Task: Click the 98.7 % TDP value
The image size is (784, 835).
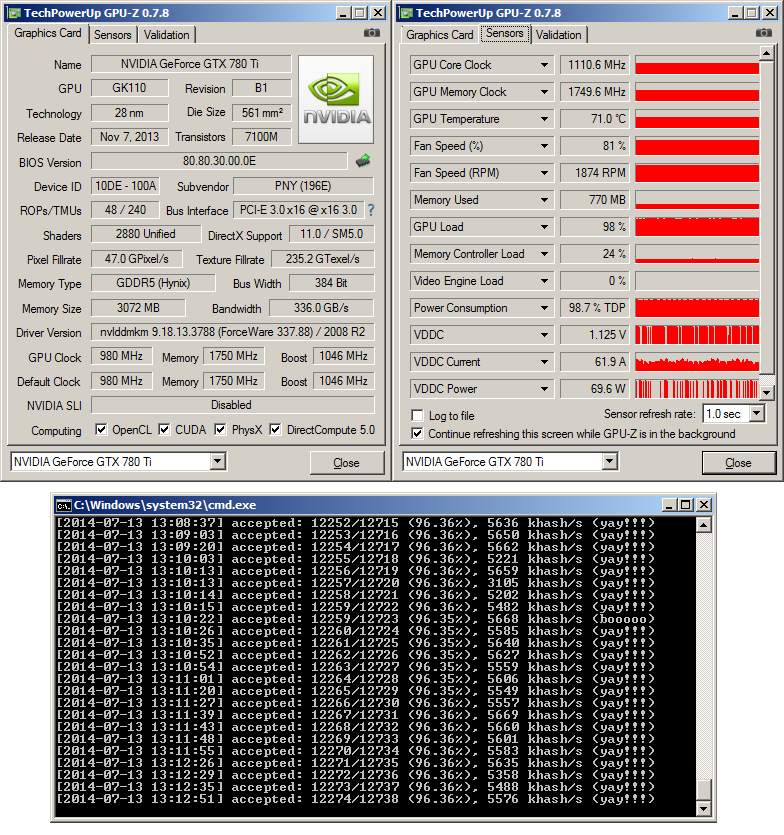Action: coord(594,308)
